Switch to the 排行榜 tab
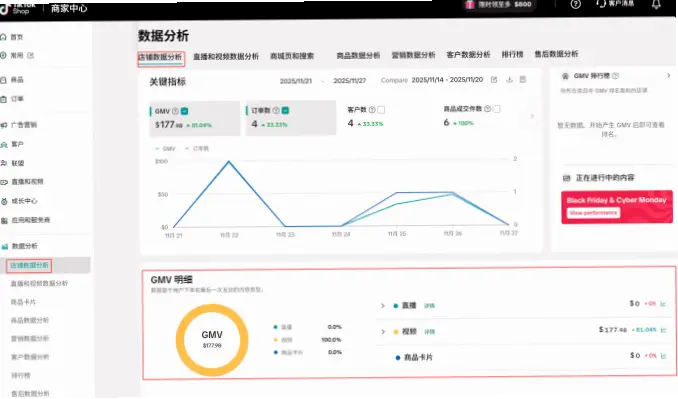 pyautogui.click(x=512, y=54)
